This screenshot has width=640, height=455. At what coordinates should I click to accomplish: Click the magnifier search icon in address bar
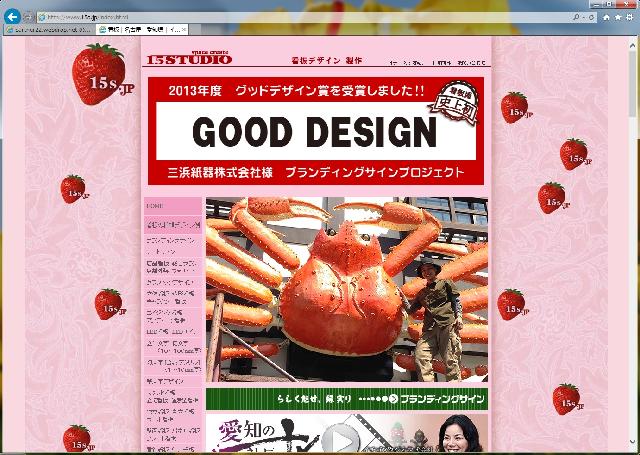coord(576,17)
